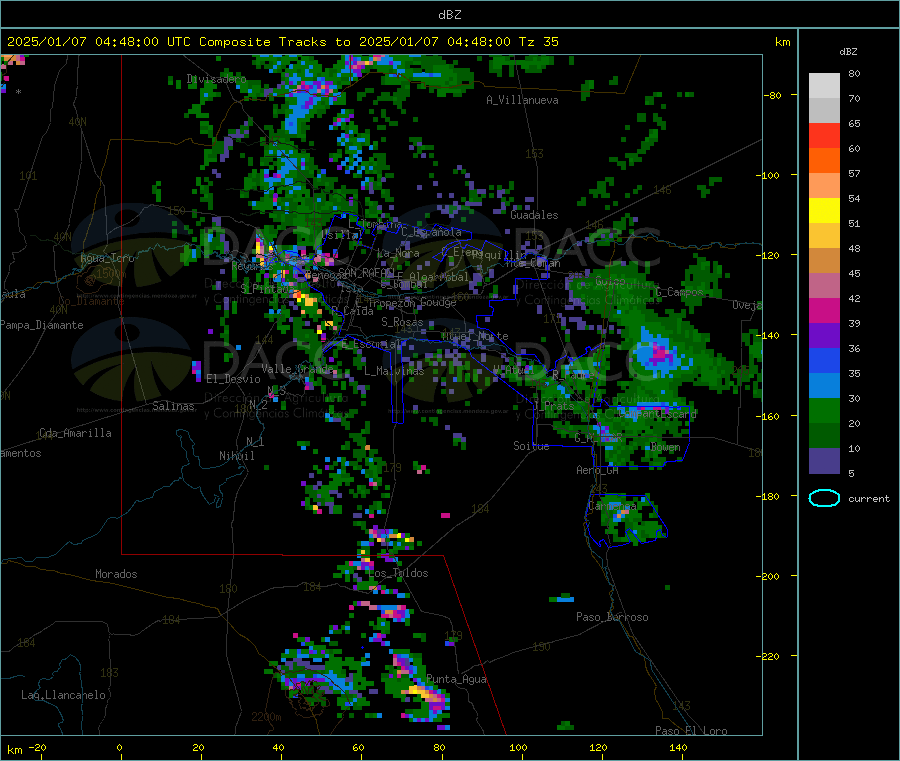Click the composite tracks timestamp header text
Image resolution: width=900 pixels, height=761 pixels.
pyautogui.click(x=282, y=42)
